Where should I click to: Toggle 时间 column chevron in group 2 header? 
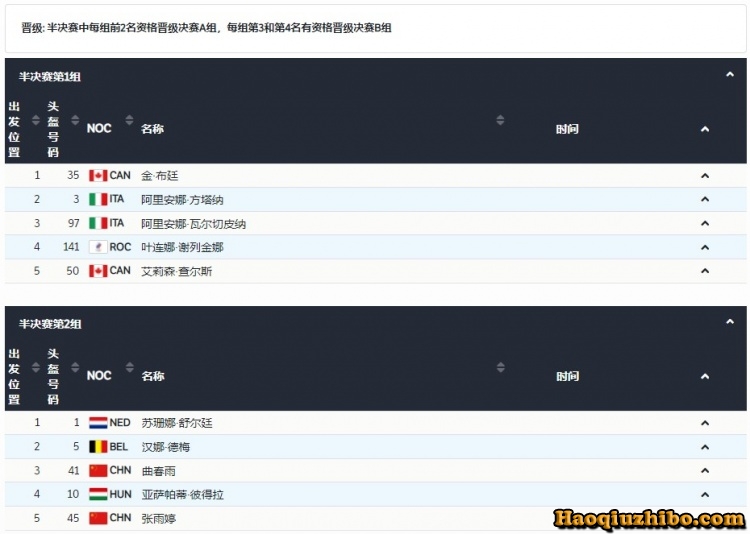click(x=705, y=377)
